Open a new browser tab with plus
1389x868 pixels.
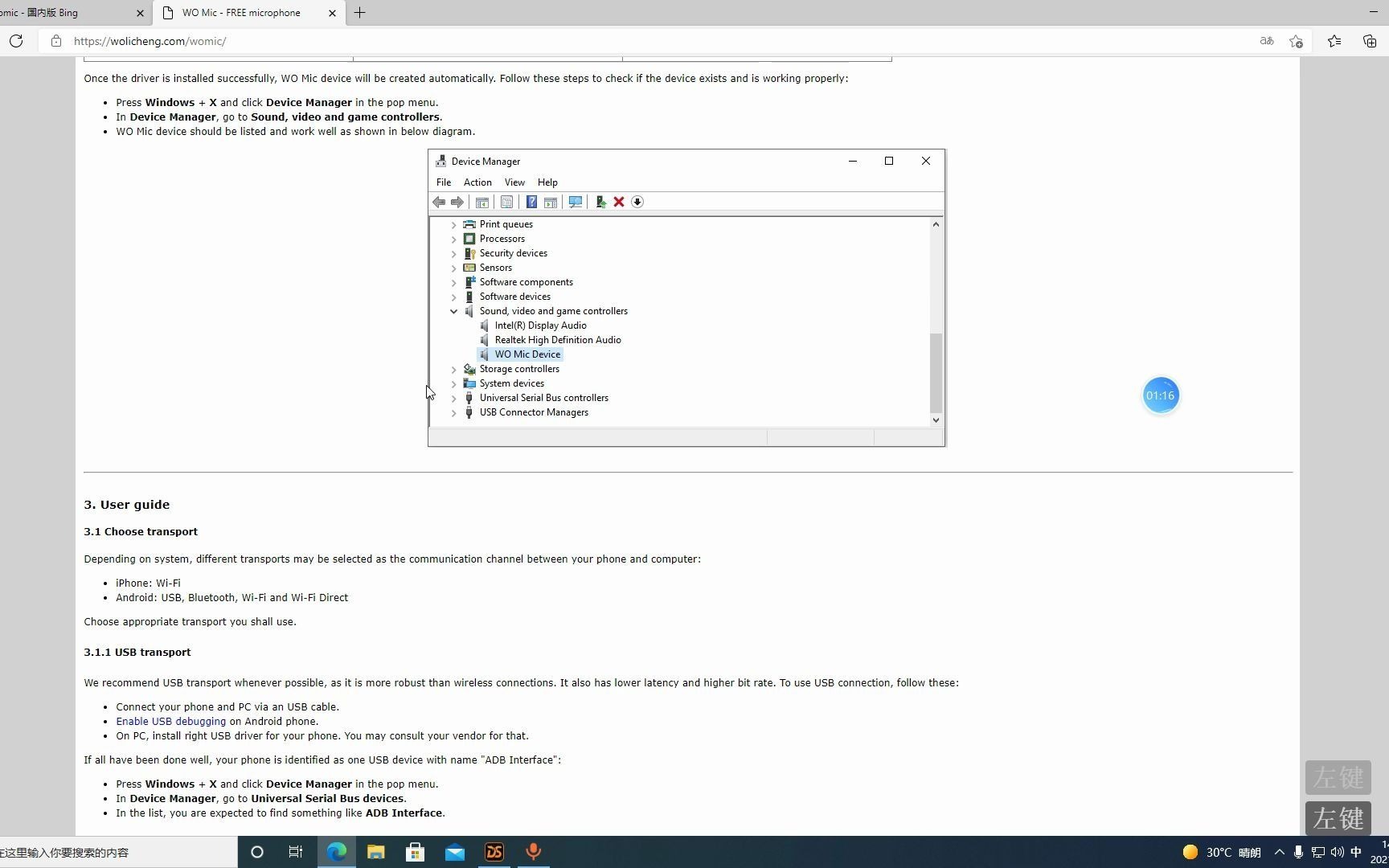tap(359, 13)
